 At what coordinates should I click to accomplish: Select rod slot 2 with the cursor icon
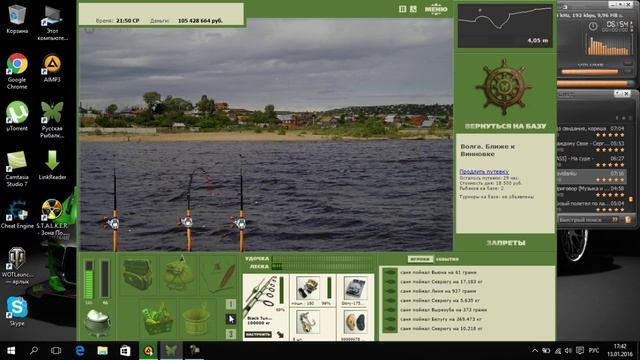[x=231, y=319]
